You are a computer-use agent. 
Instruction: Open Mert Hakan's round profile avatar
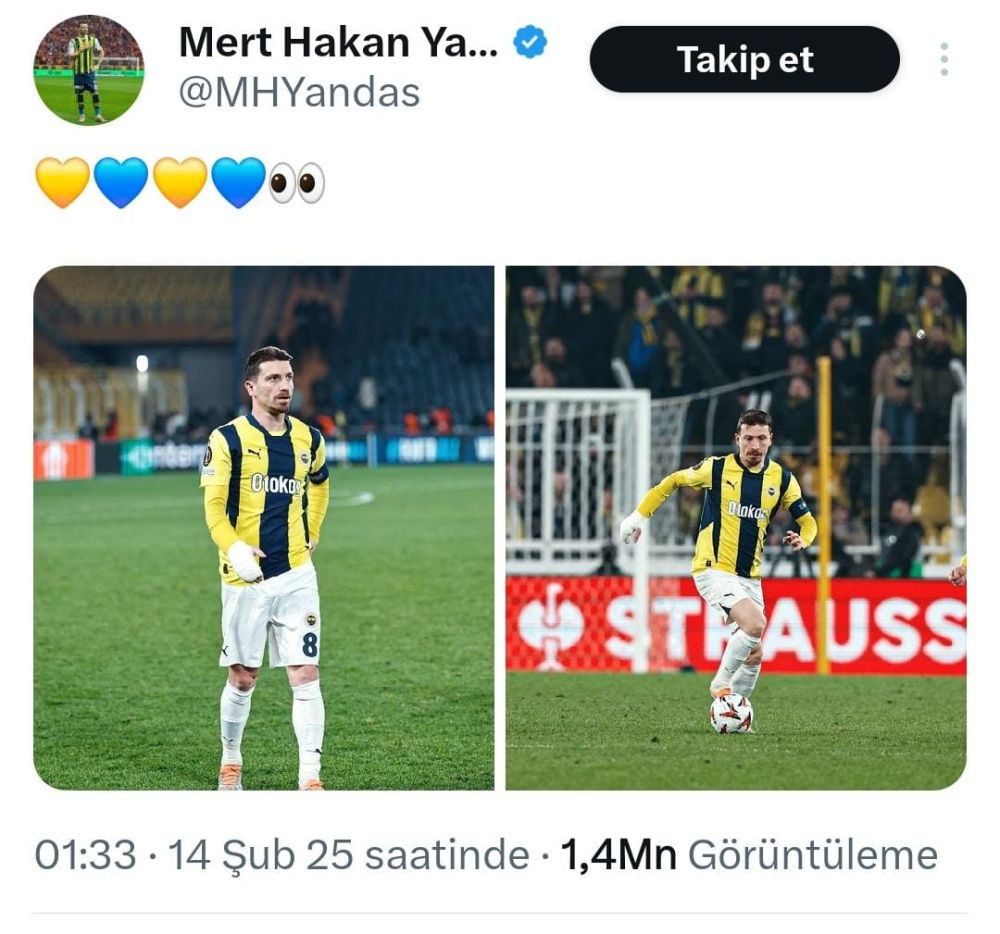pyautogui.click(x=89, y=69)
